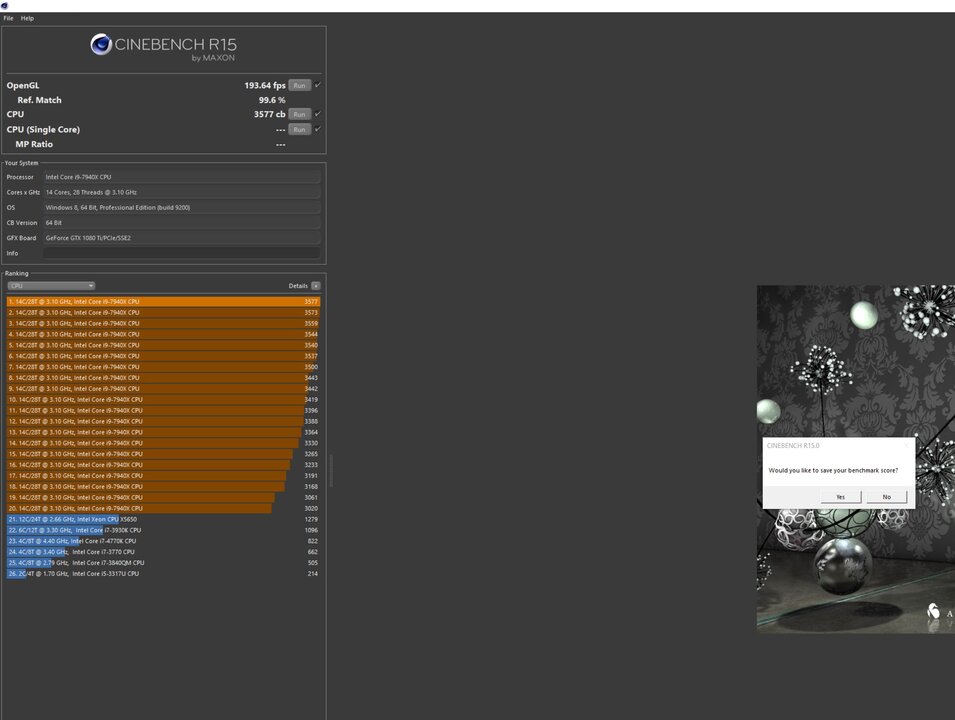Toggle the CPU (Single Core) checkbox
Image resolution: width=955 pixels, height=720 pixels.
tap(317, 129)
